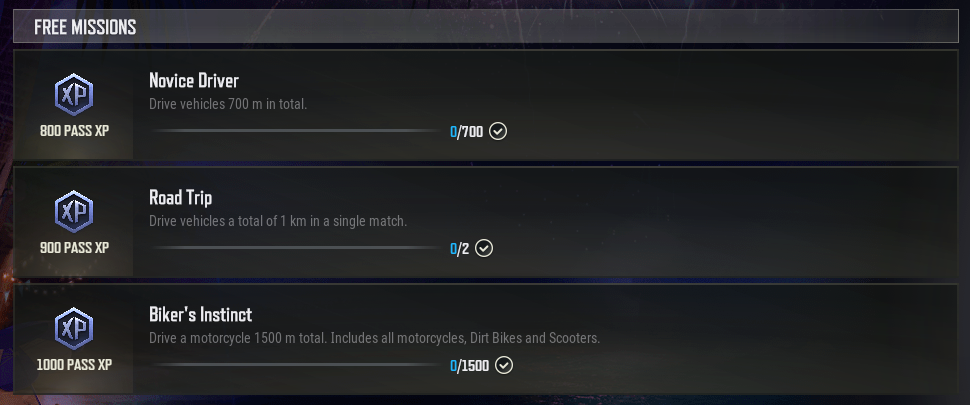Viewport: 970px width, 405px height.
Task: Click the Road Trip XP badge icon
Action: click(74, 211)
